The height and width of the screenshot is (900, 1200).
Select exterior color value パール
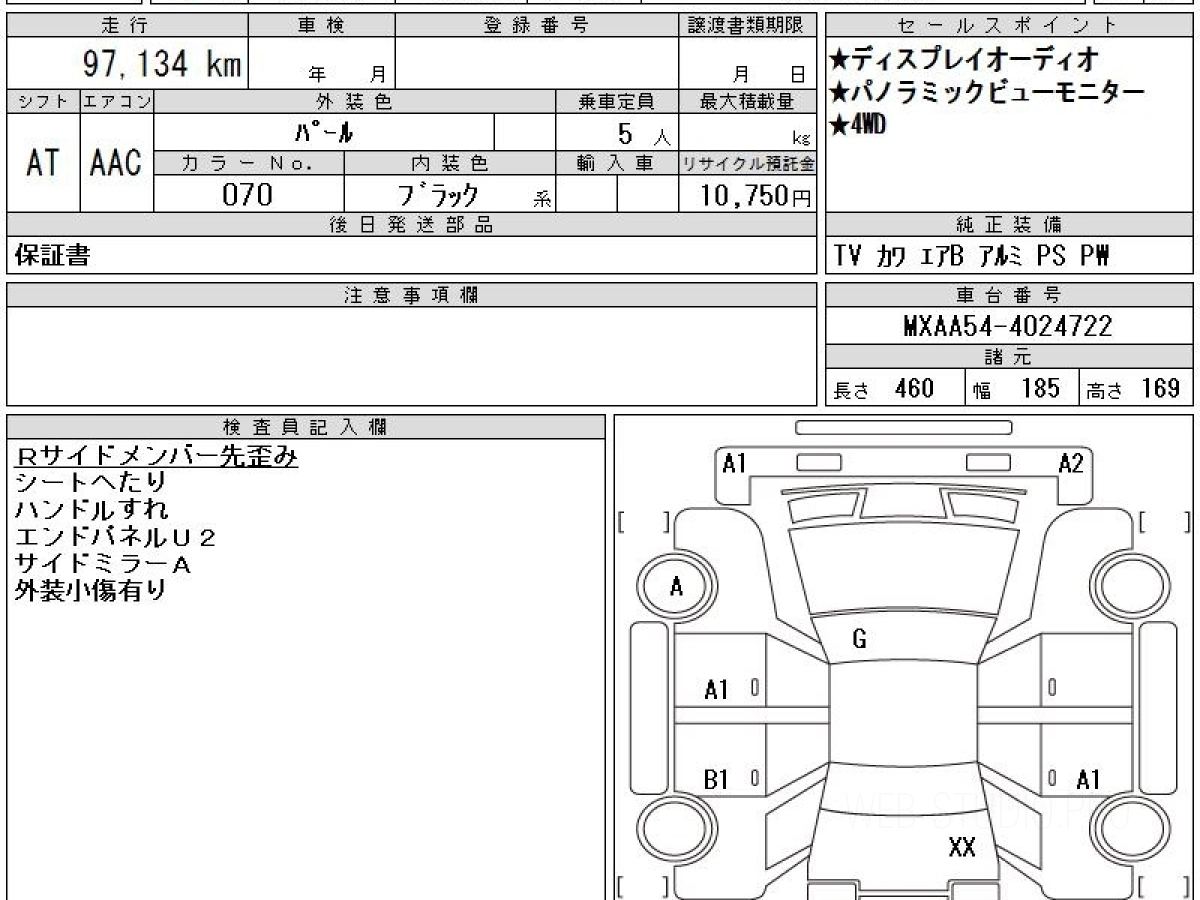pos(325,132)
